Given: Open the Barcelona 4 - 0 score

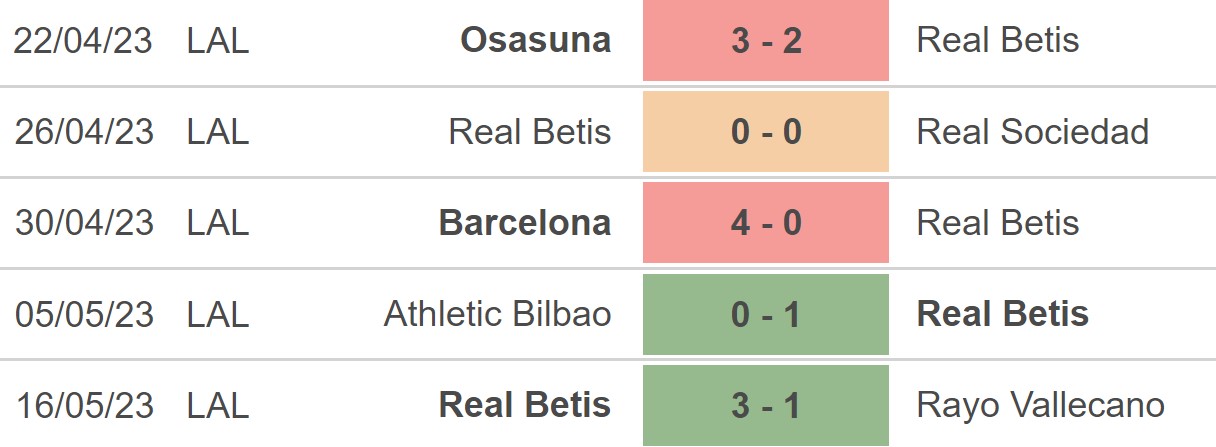Looking at the screenshot, I should point(765,223).
